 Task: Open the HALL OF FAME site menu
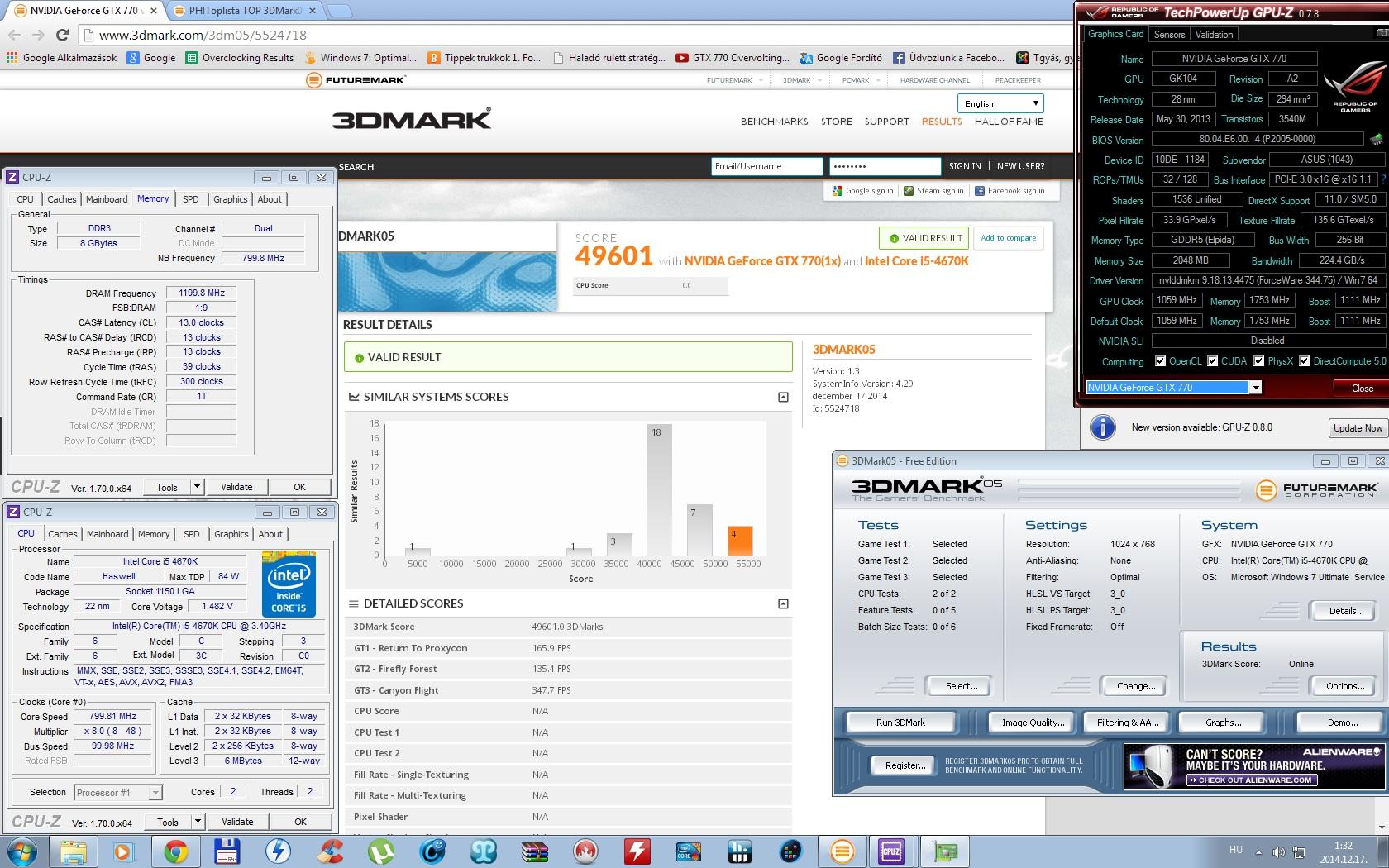click(1009, 122)
